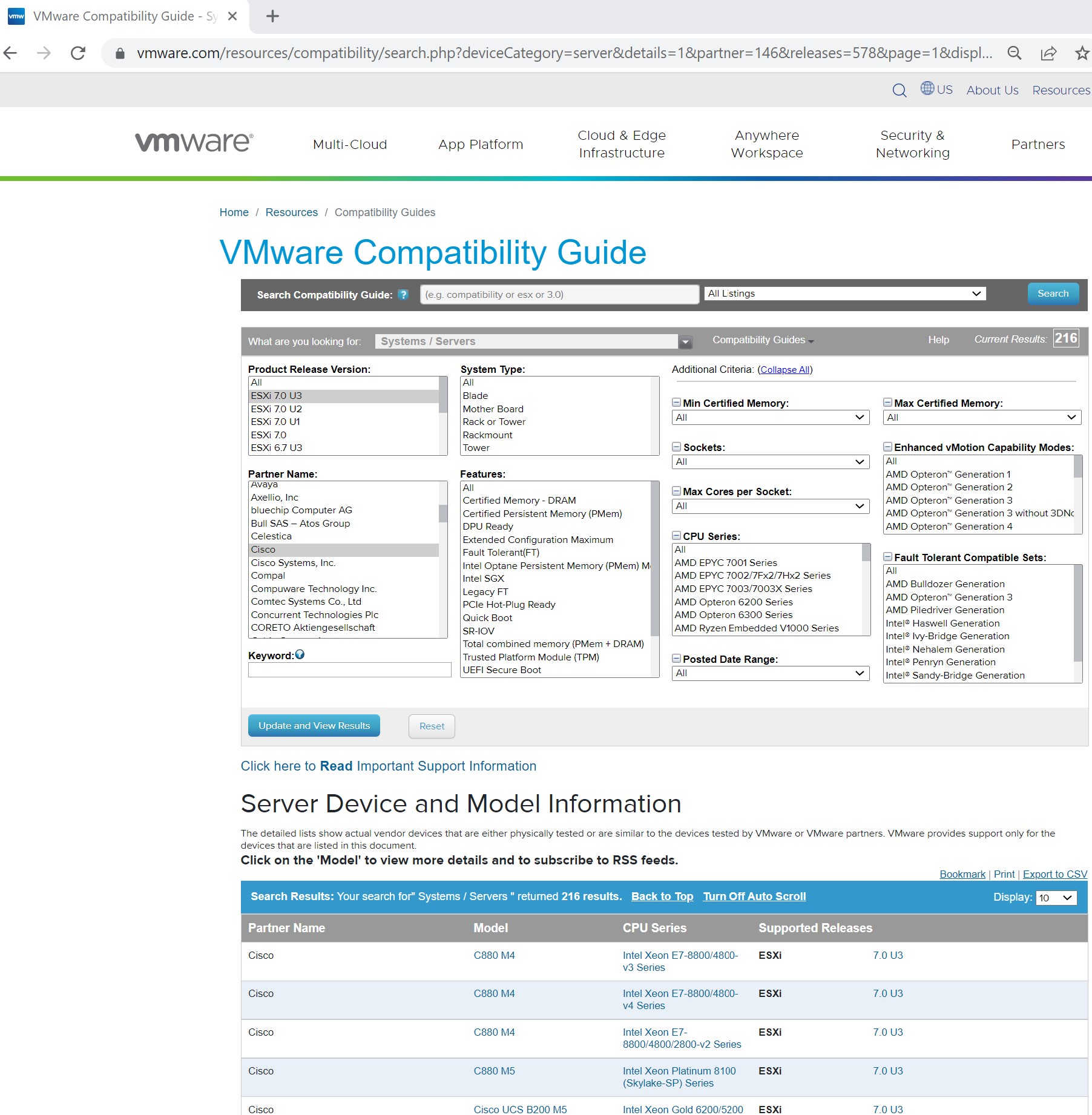Viewport: 1092px width, 1115px height.
Task: Click Update and View Results button
Action: pyautogui.click(x=314, y=726)
